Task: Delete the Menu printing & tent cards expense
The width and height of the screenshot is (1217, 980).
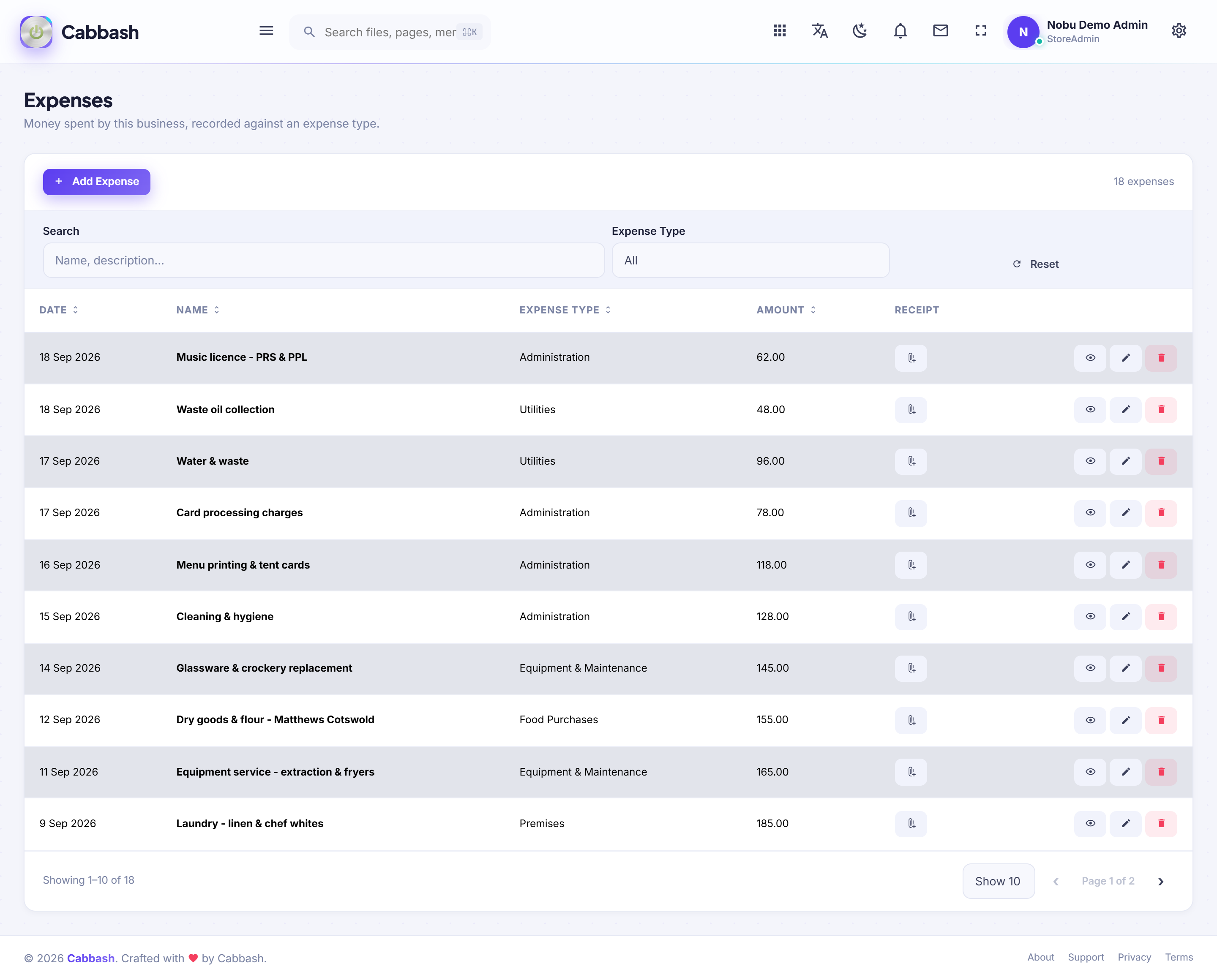Action: coord(1161,565)
